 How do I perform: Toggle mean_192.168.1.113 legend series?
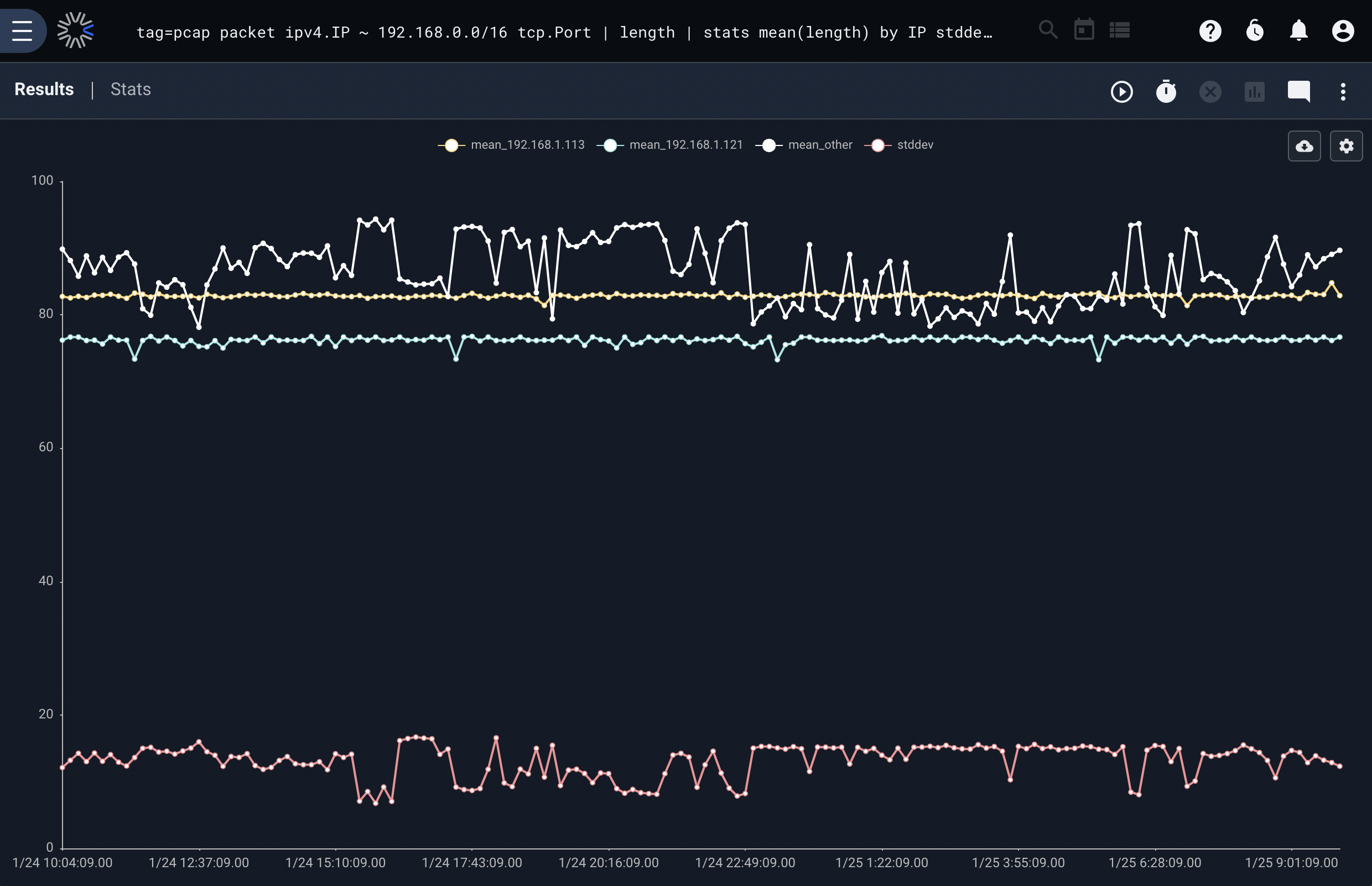(512, 145)
